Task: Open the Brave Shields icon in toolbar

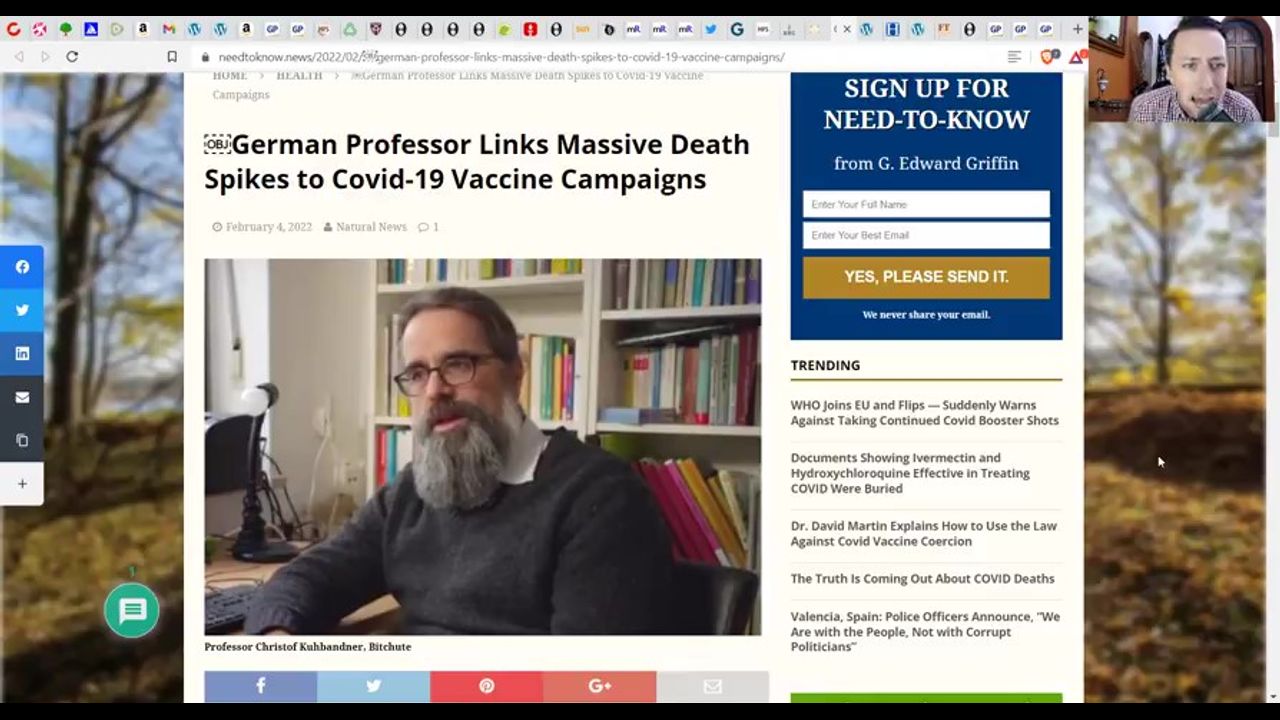Action: [1047, 57]
